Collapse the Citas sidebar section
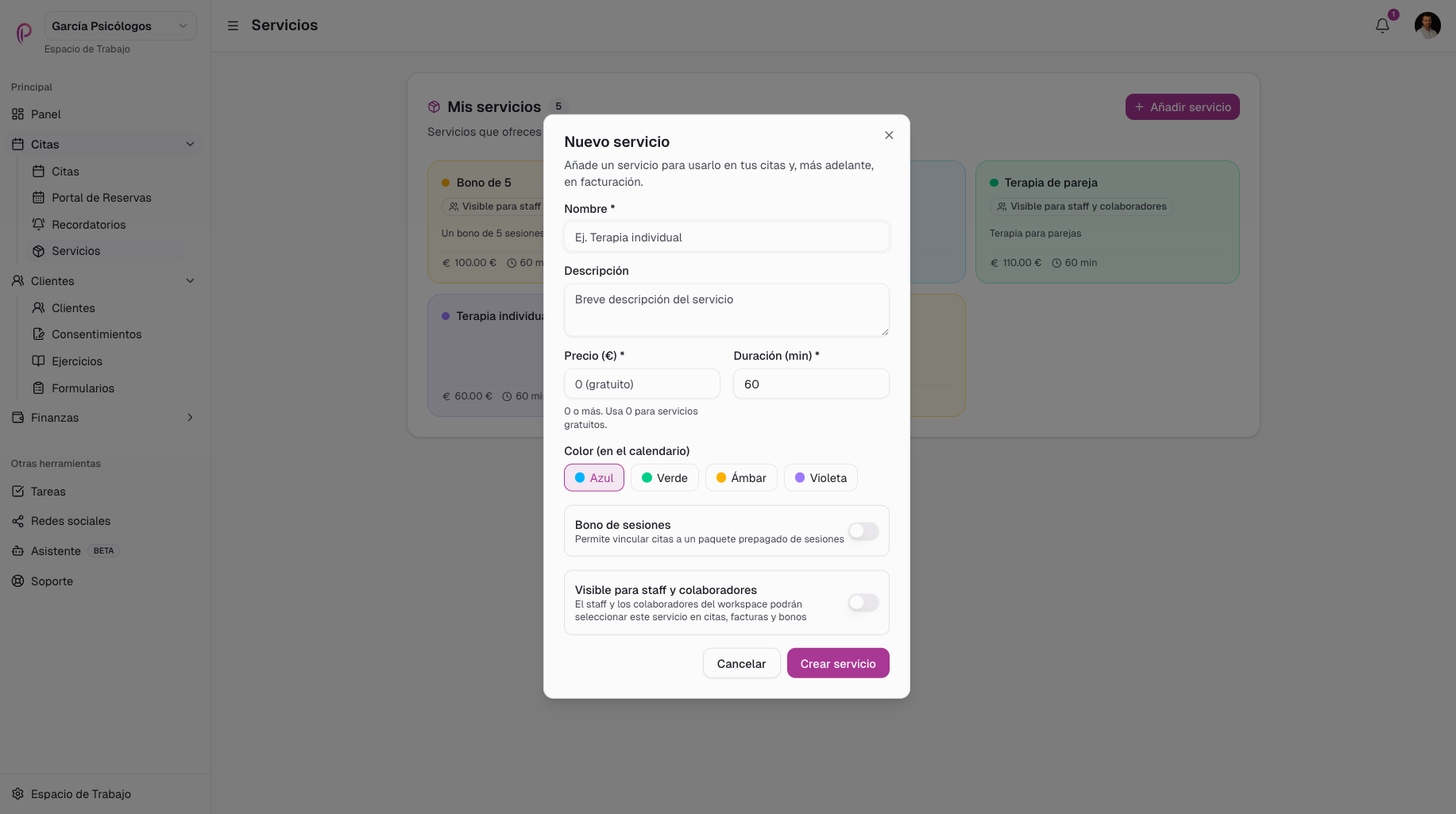 pyautogui.click(x=190, y=145)
